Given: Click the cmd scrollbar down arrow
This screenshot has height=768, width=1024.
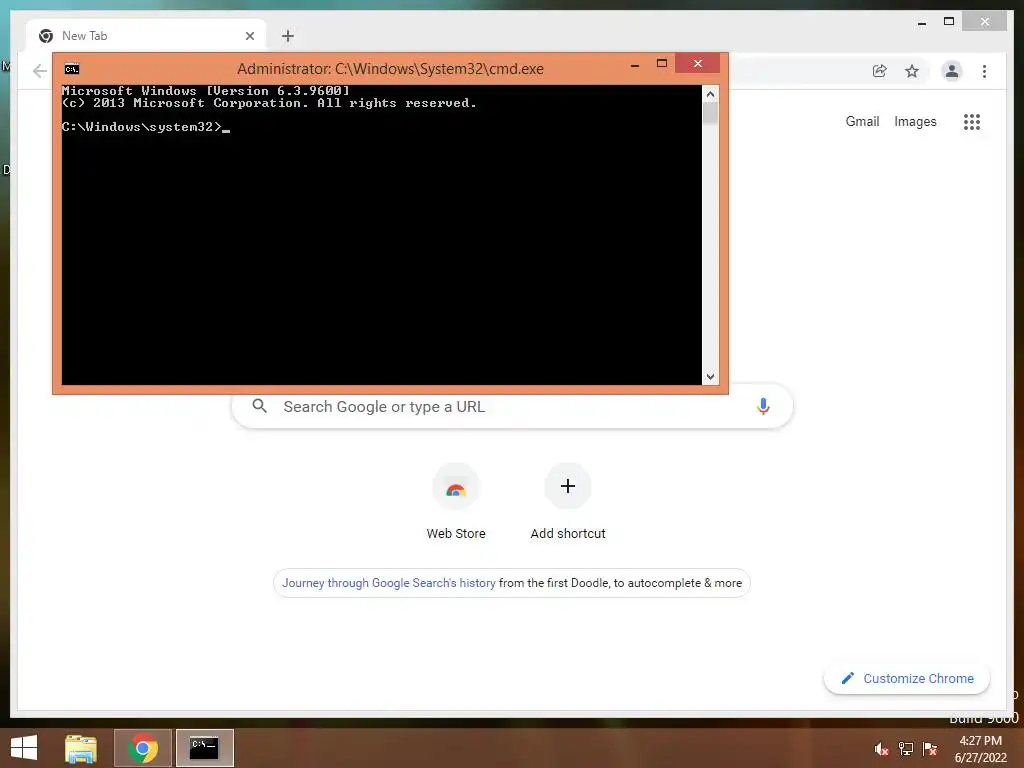Looking at the screenshot, I should coord(711,377).
